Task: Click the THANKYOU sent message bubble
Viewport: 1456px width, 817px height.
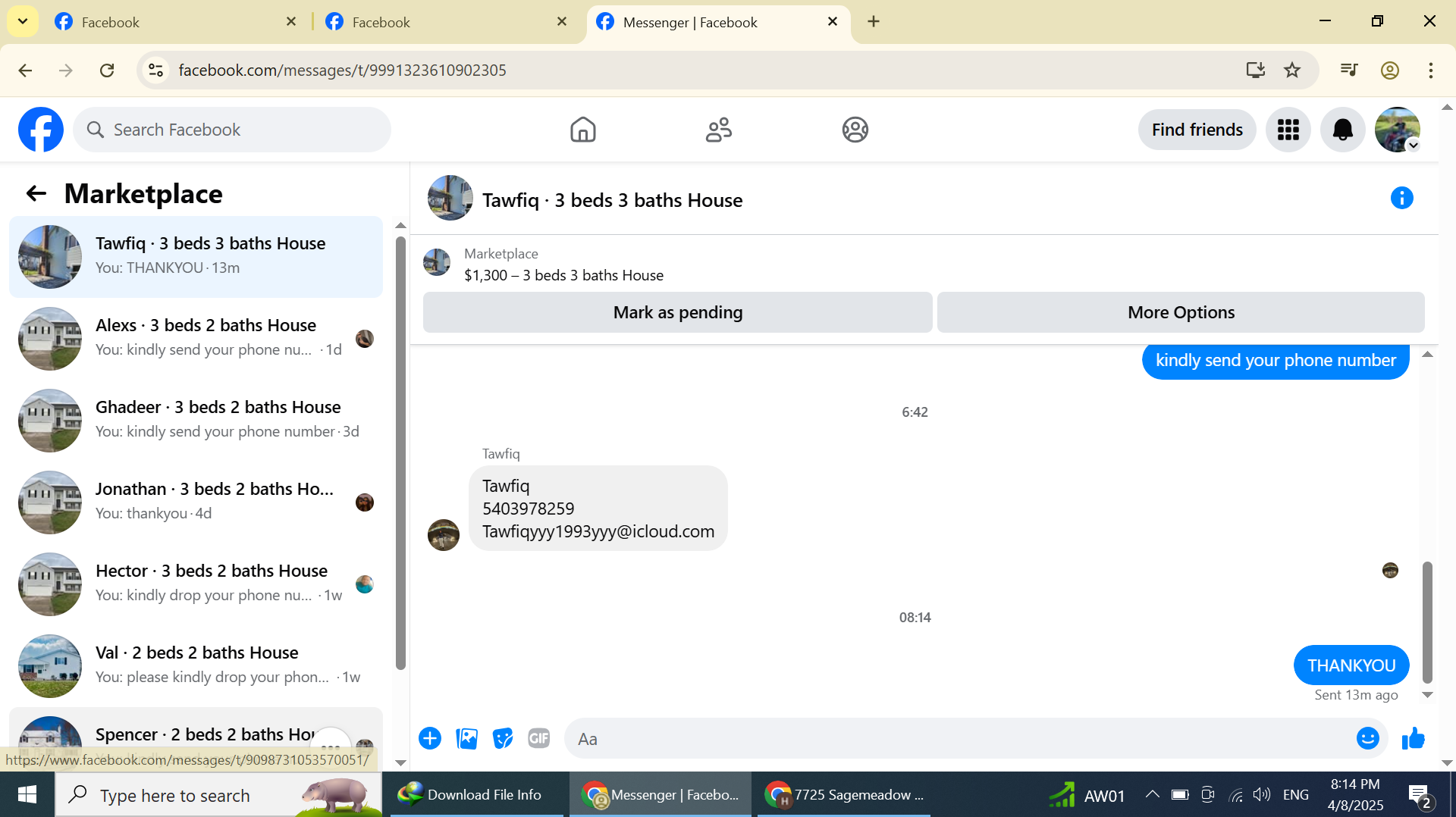Action: (1351, 665)
